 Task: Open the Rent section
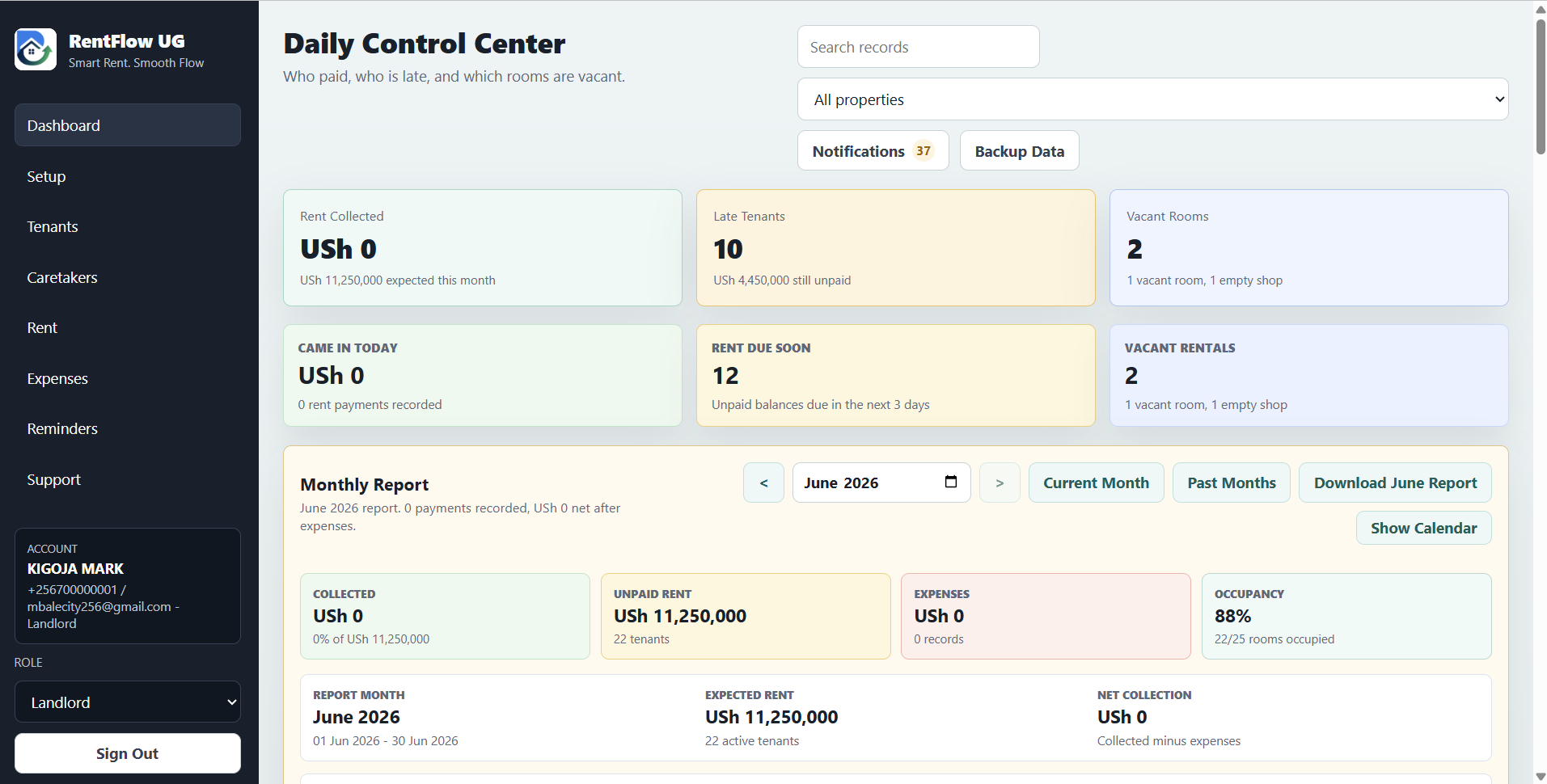[x=128, y=327]
